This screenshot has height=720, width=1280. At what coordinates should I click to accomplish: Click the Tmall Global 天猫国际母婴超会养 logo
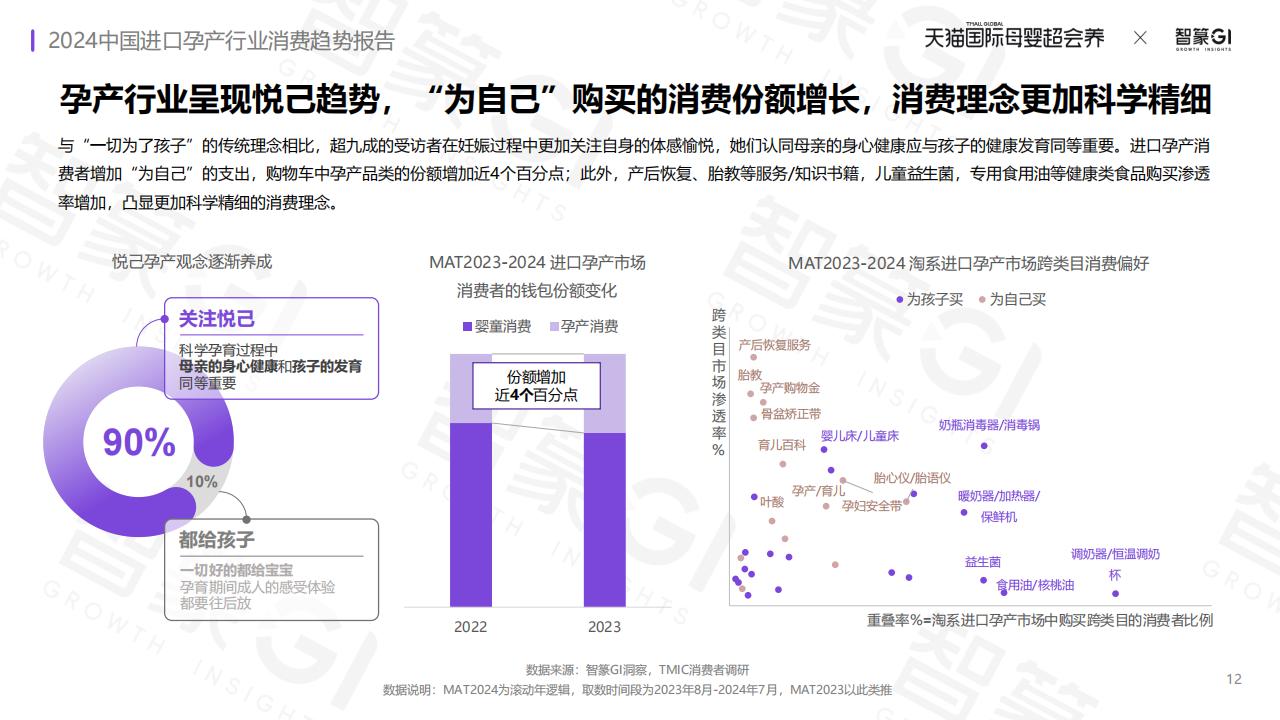coord(1014,37)
